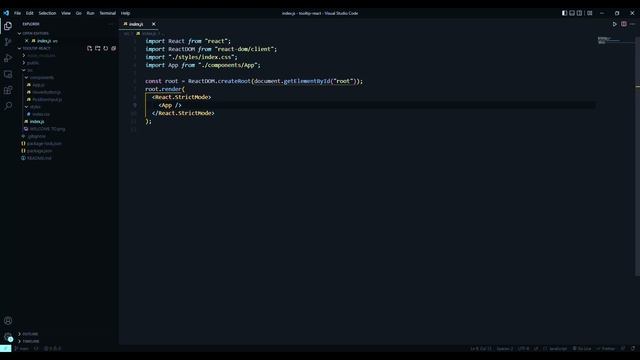Click the New File icon in explorer header
Image resolution: width=640 pixels, height=360 pixels.
[90, 48]
